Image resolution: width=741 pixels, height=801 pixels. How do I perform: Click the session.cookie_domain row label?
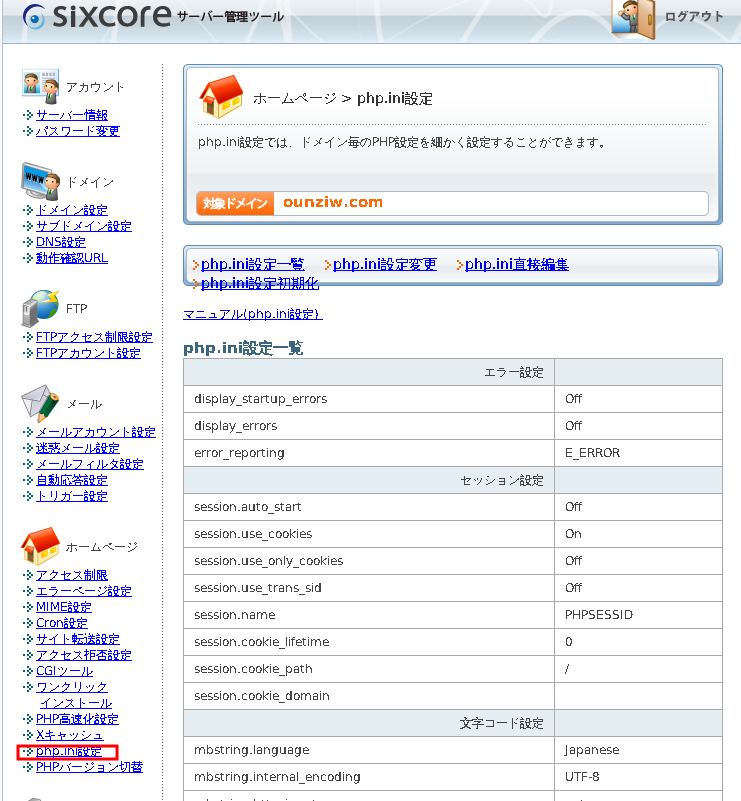pyautogui.click(x=261, y=696)
